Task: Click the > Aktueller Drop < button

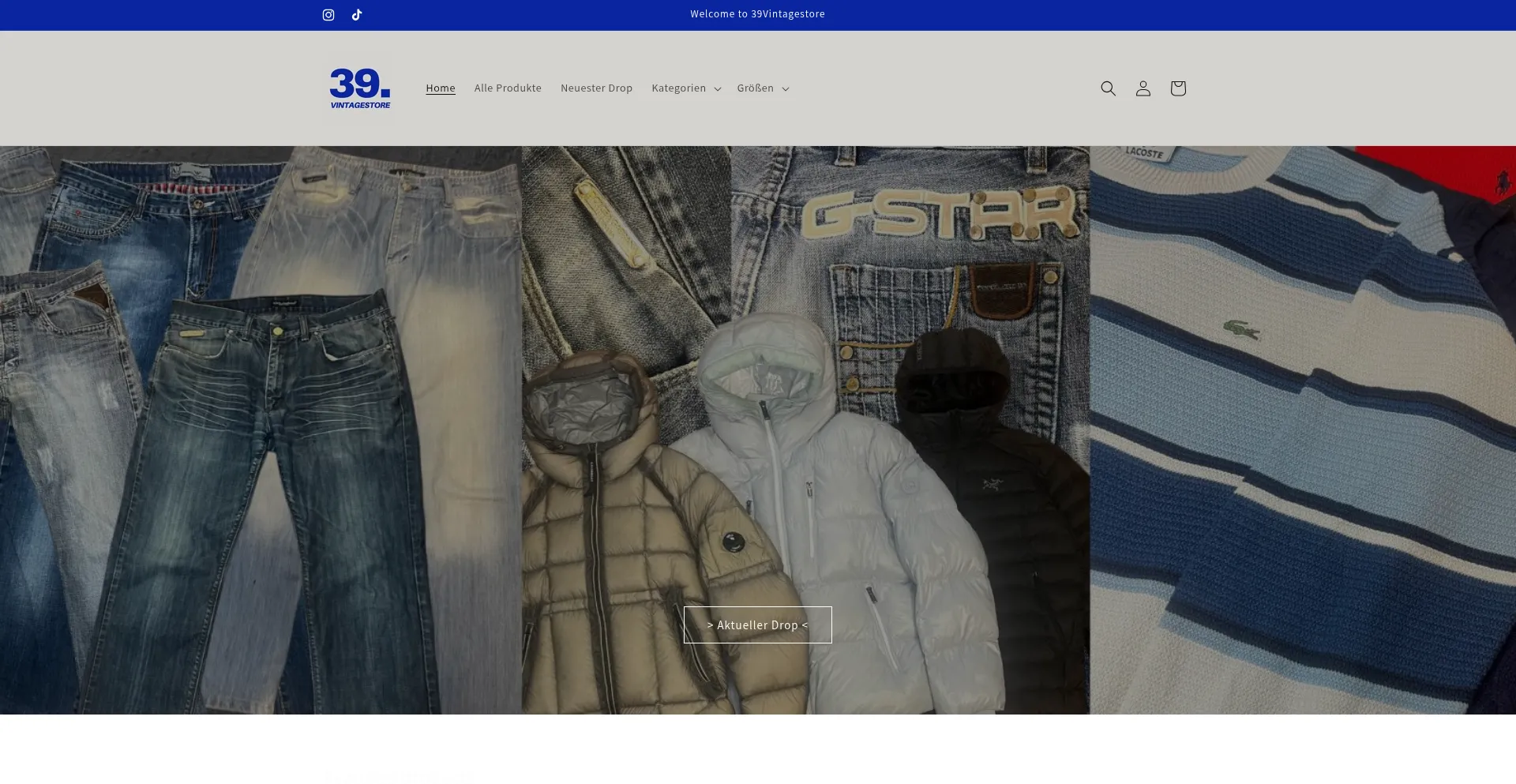Action: tap(758, 625)
